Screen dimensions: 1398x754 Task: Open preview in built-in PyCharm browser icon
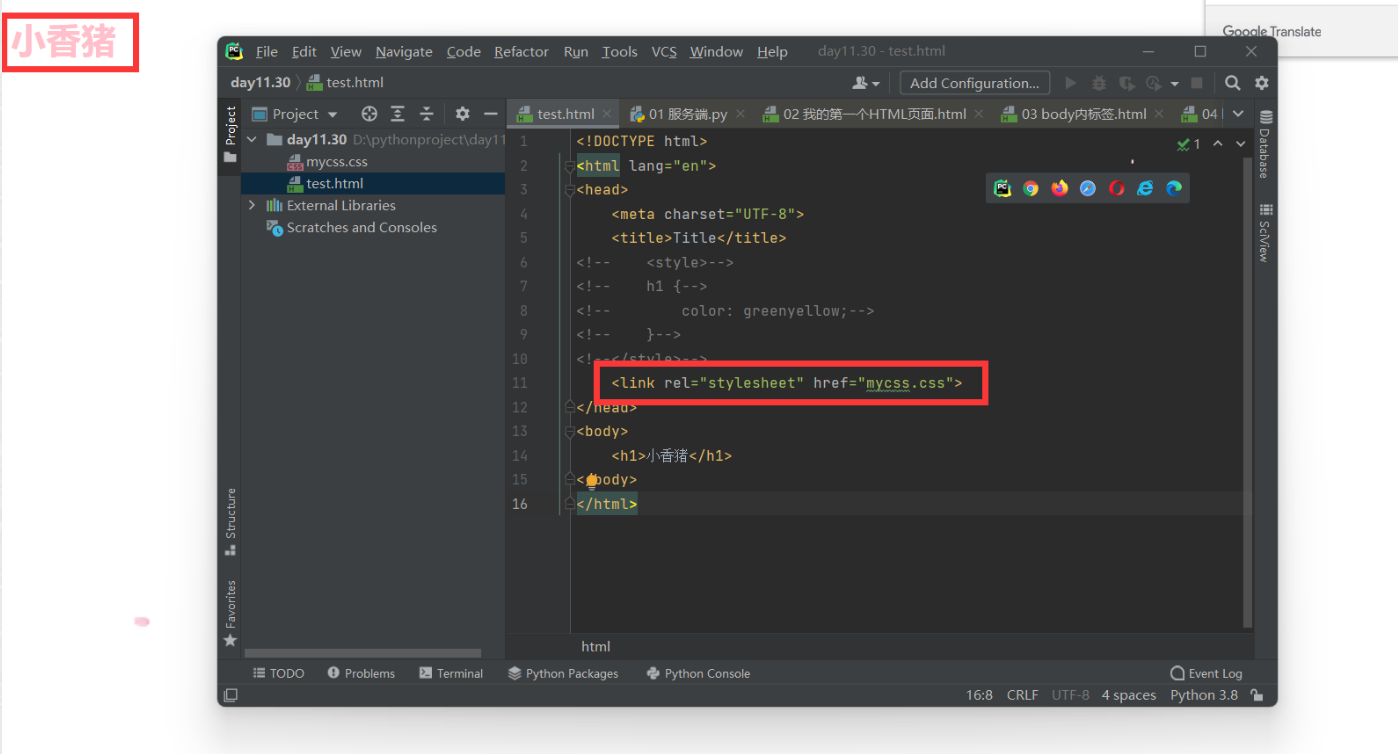pyautogui.click(x=1002, y=188)
